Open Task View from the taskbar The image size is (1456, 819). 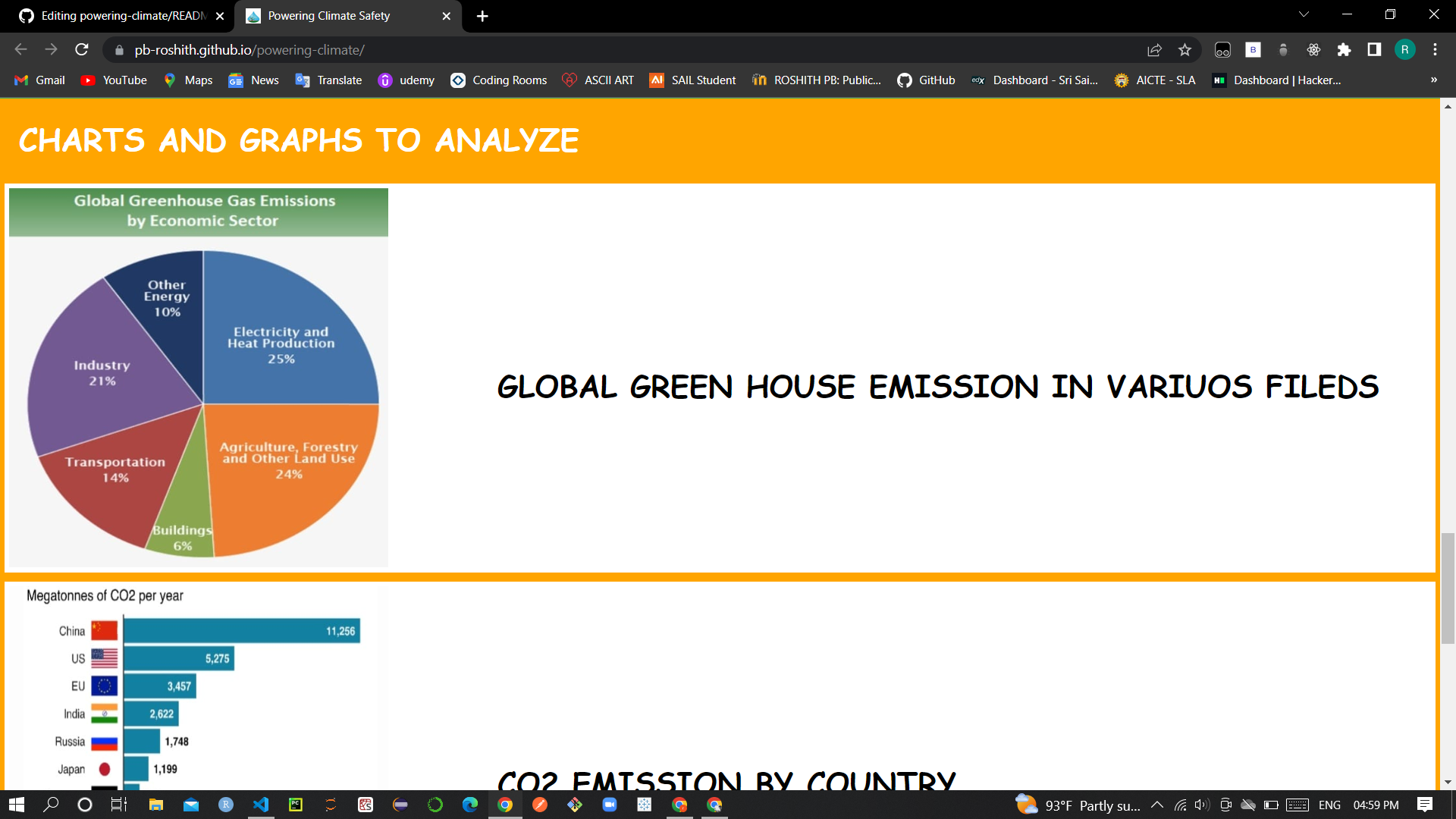118,805
